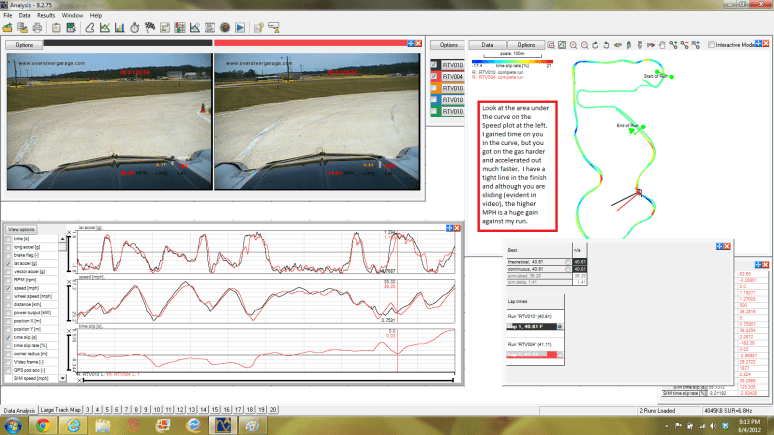Open the Results menu
774x435 pixels.
[x=46, y=16]
